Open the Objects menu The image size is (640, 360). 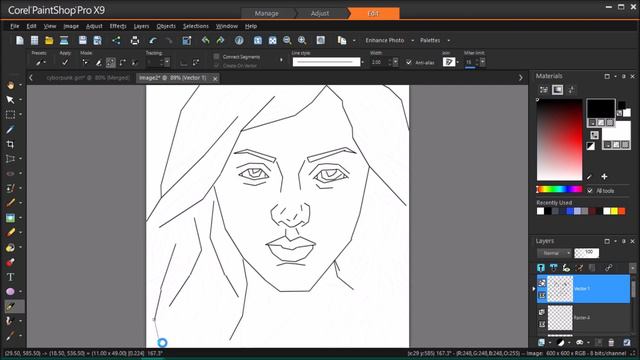coord(166,26)
